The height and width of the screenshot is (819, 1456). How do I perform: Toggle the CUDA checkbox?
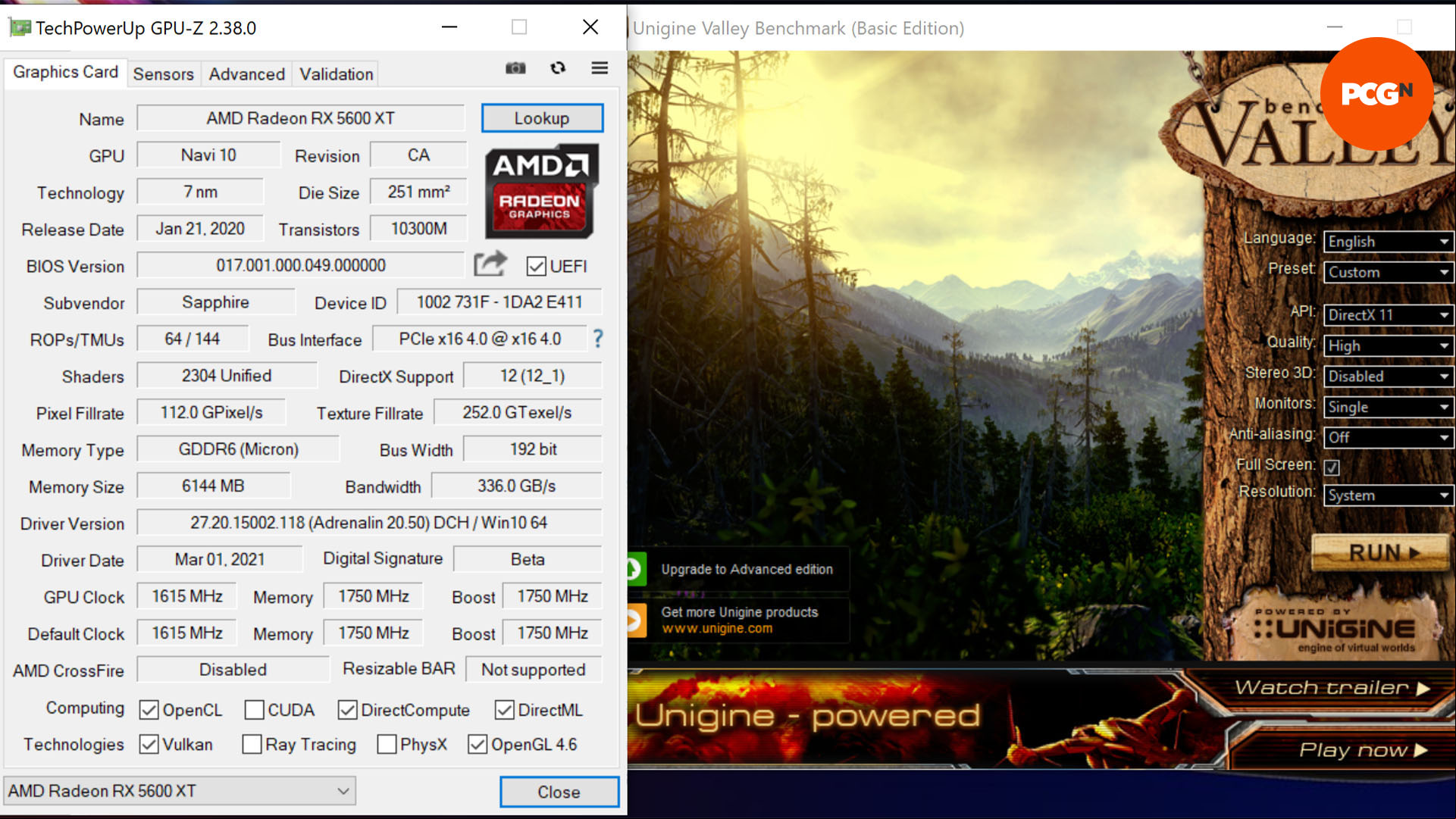click(x=254, y=710)
